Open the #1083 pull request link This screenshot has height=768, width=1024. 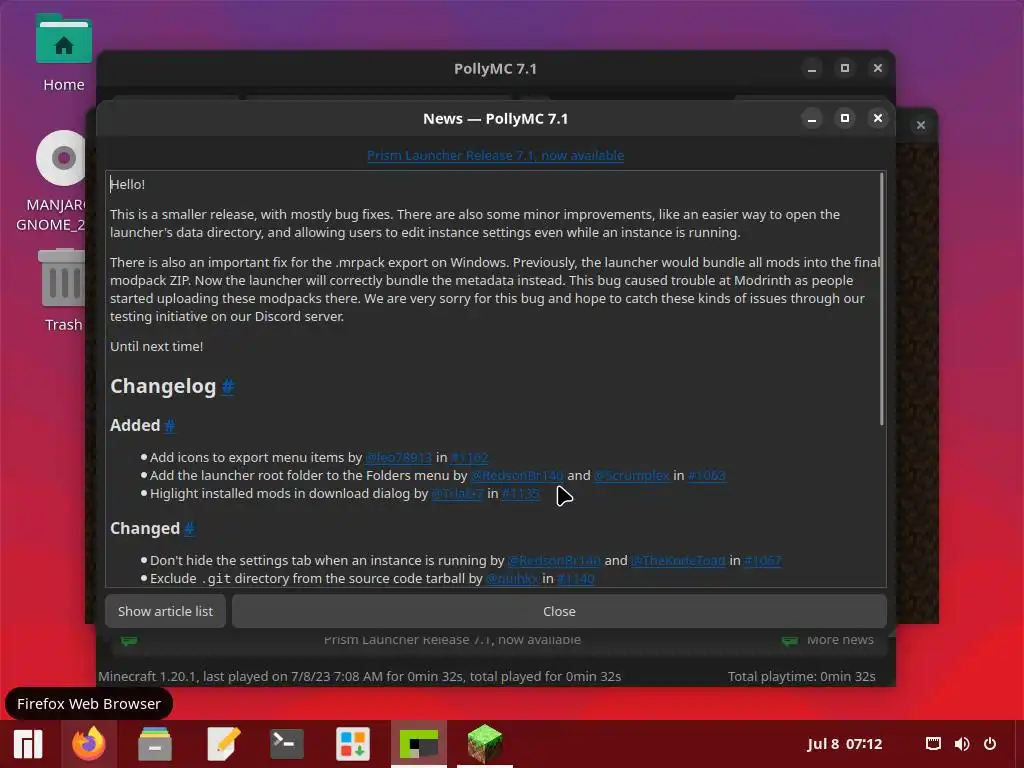pos(707,475)
